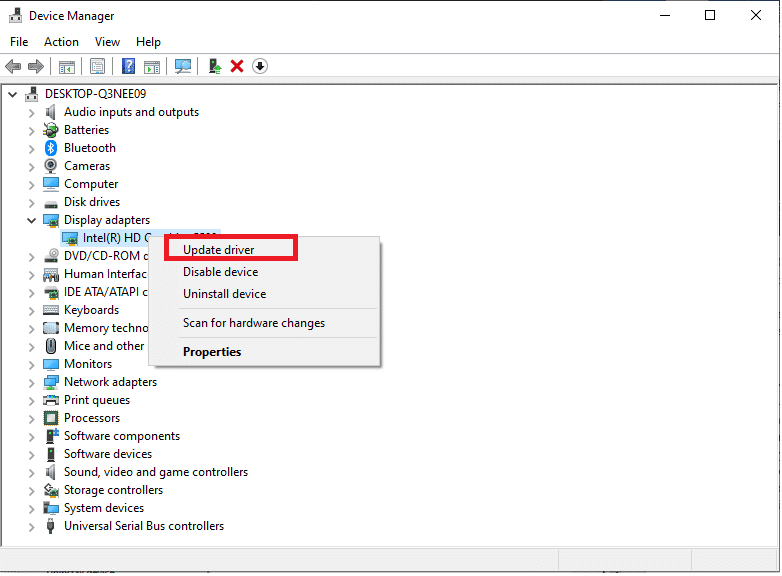Click the Mice and other mouse icon
This screenshot has width=782, height=576.
coord(51,346)
